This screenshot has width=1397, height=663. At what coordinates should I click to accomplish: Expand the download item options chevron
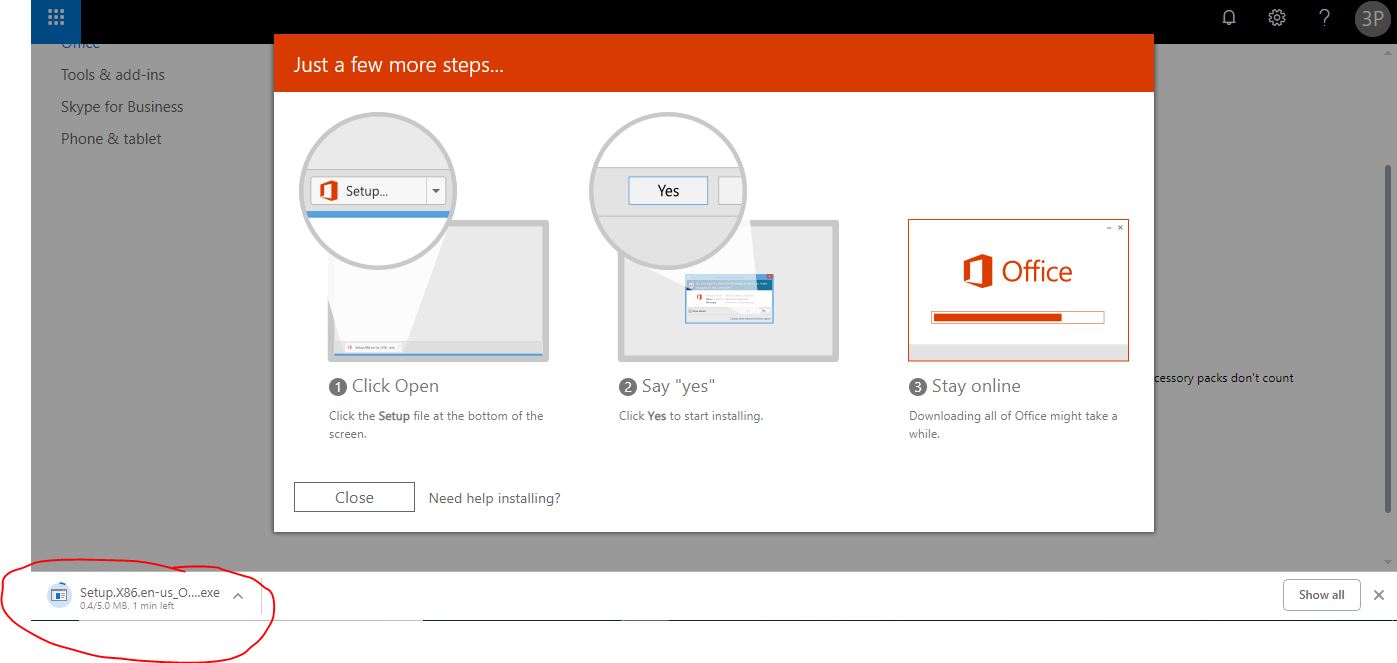pos(238,596)
